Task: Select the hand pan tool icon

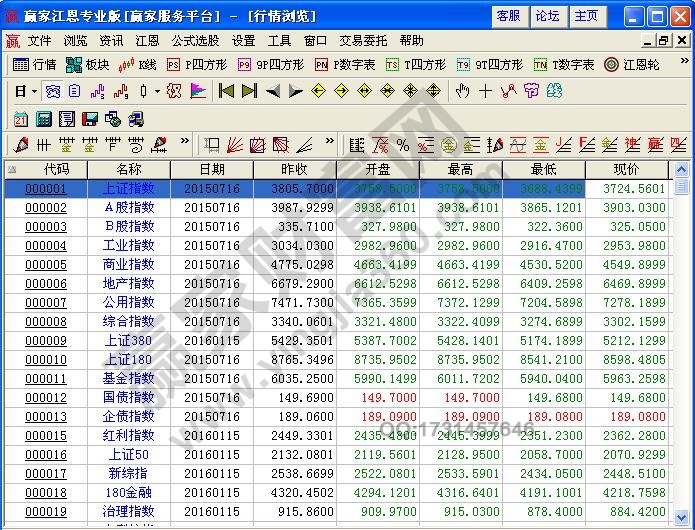Action: click(x=462, y=91)
